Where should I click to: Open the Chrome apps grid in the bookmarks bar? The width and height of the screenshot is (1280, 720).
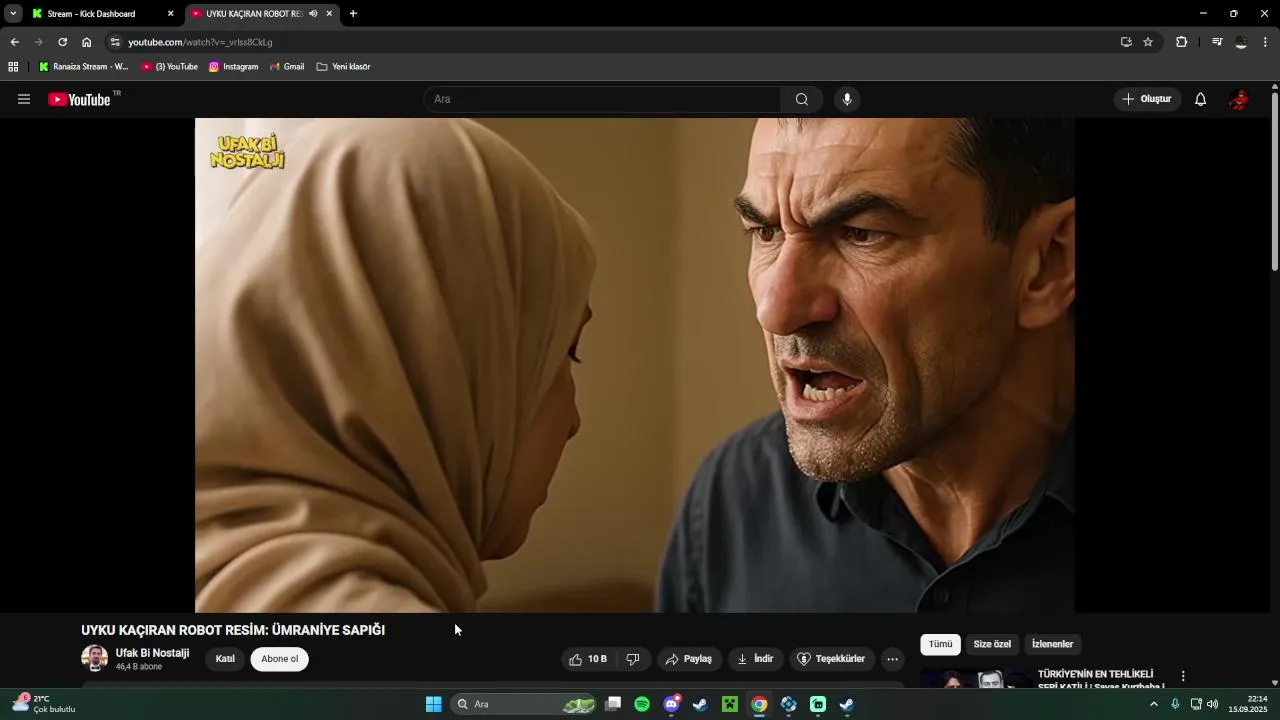pos(13,67)
